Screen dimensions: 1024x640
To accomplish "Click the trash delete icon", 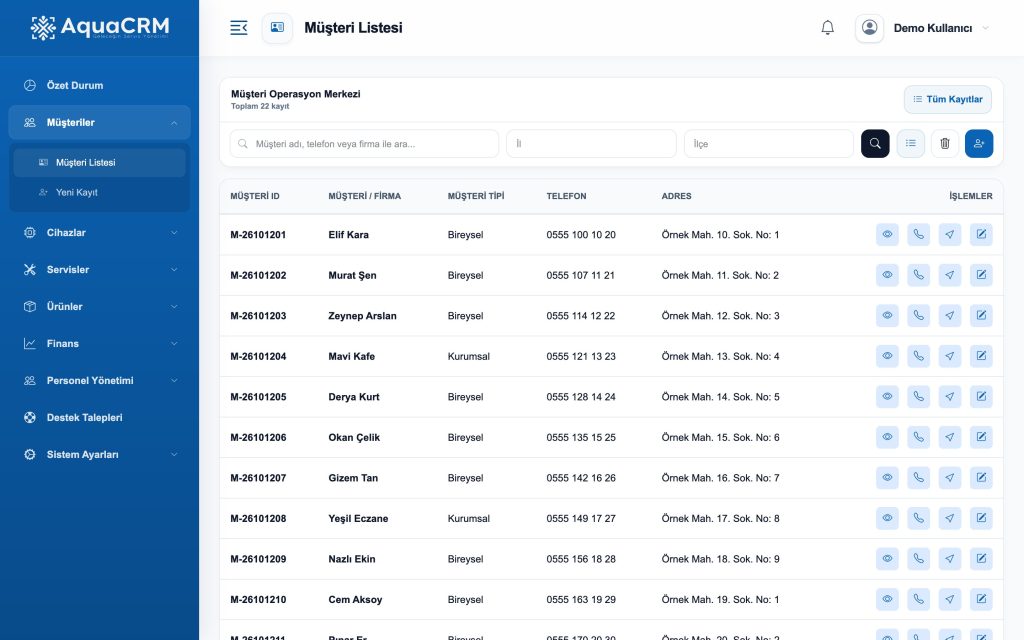I will 944,144.
